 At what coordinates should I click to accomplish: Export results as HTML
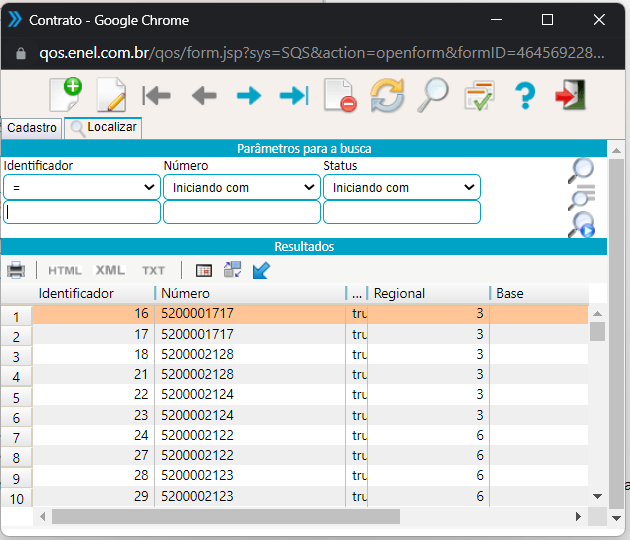click(x=65, y=270)
